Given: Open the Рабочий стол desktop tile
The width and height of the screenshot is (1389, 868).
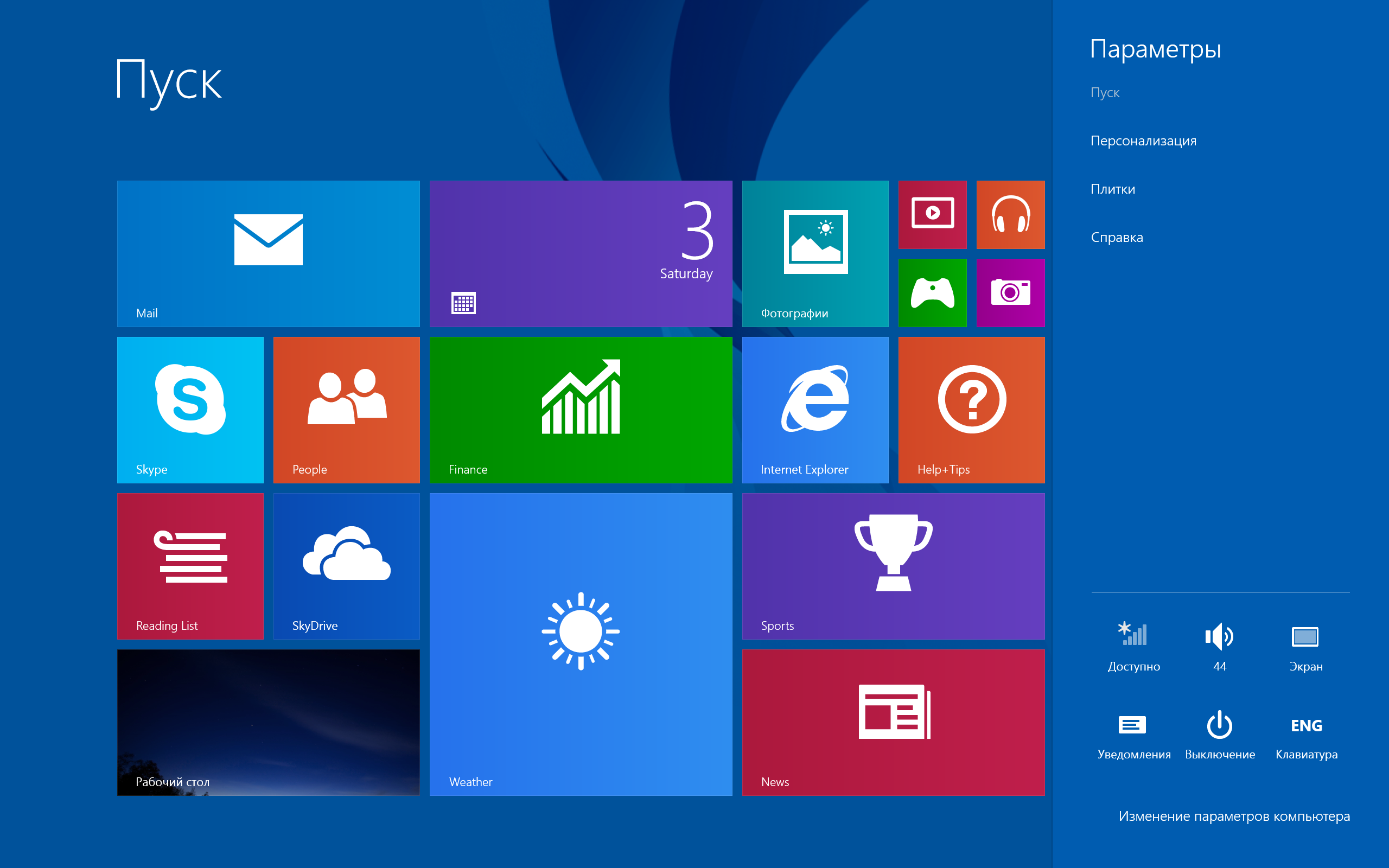Looking at the screenshot, I should (x=268, y=722).
